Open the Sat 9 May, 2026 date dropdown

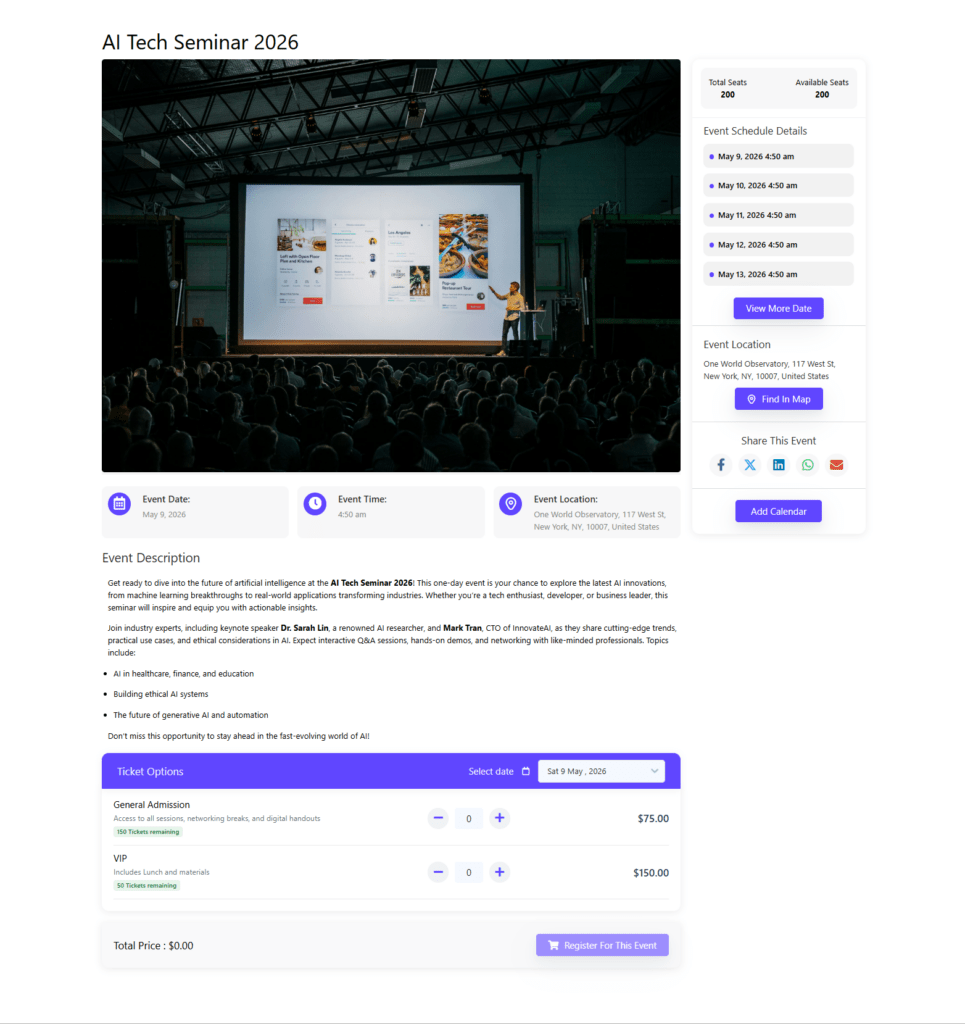point(601,771)
